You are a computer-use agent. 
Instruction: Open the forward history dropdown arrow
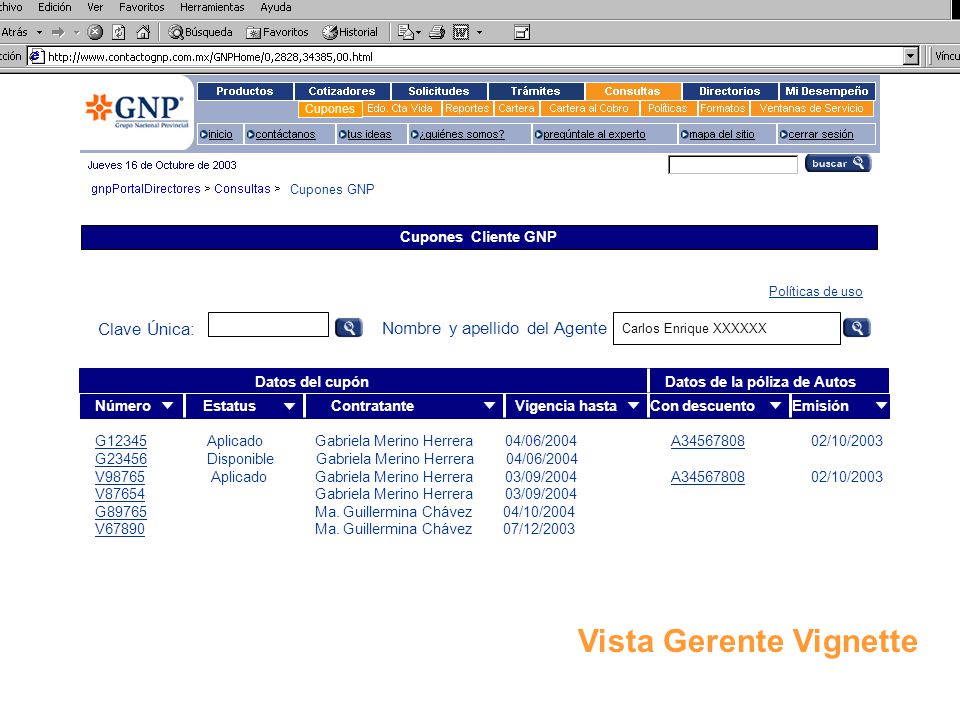[77, 32]
